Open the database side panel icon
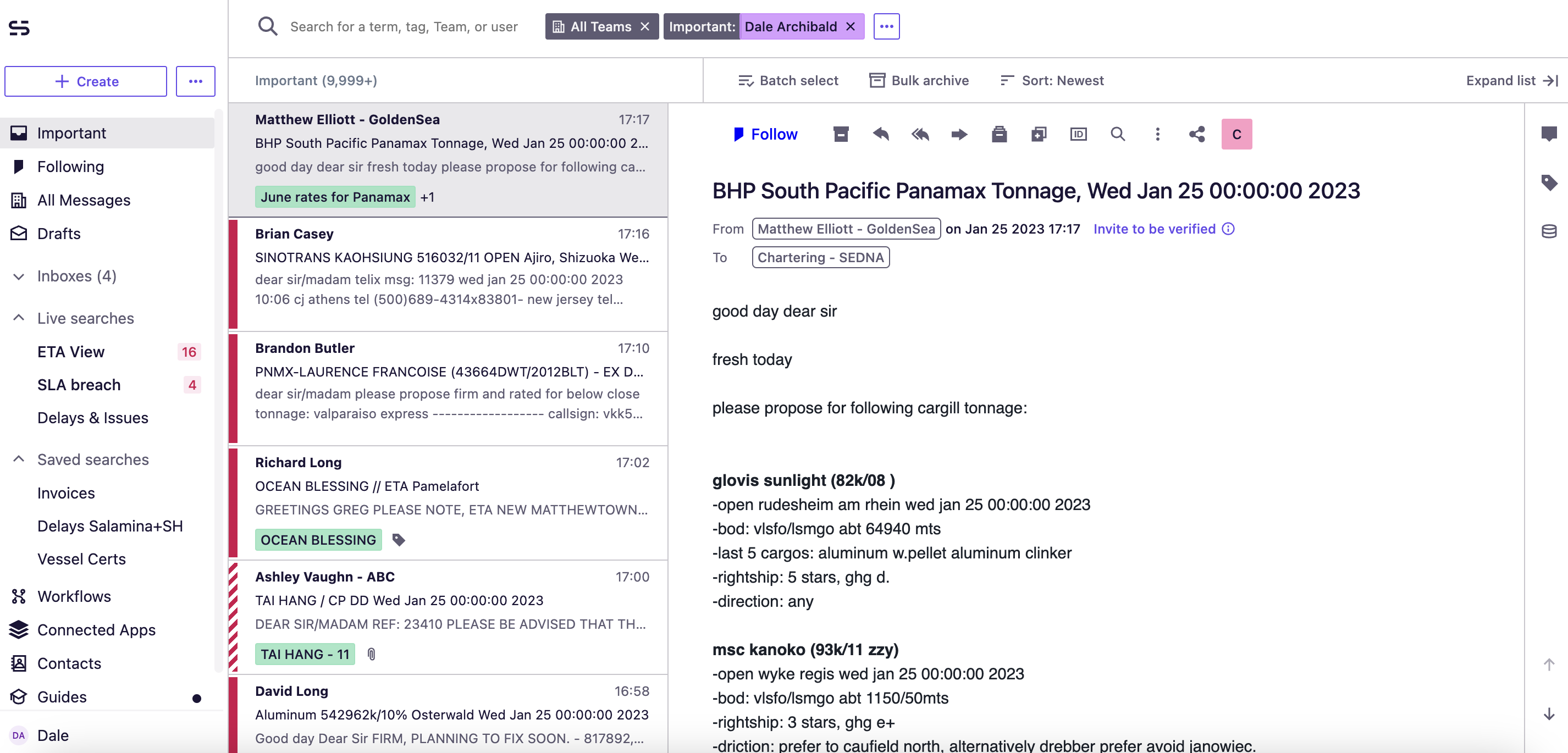 coord(1549,231)
